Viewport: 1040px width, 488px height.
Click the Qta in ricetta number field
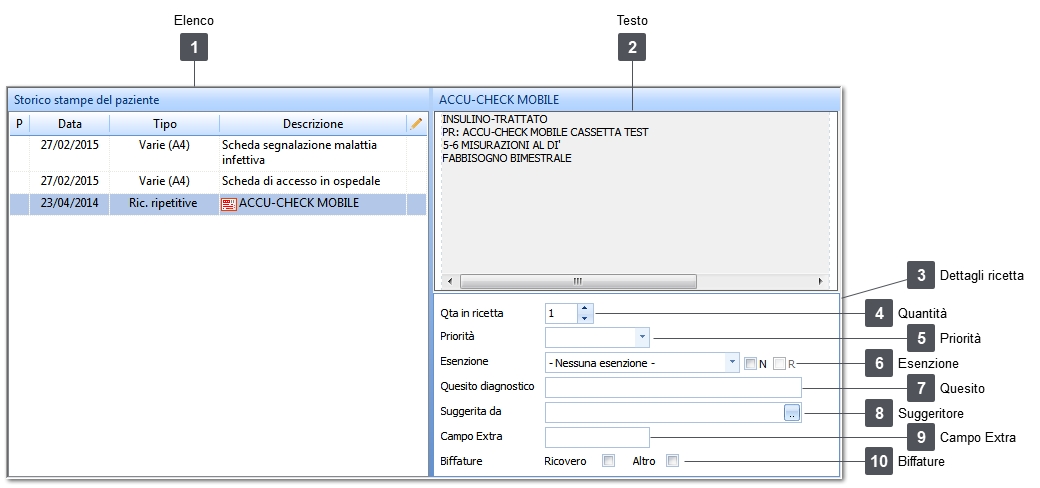point(561,313)
